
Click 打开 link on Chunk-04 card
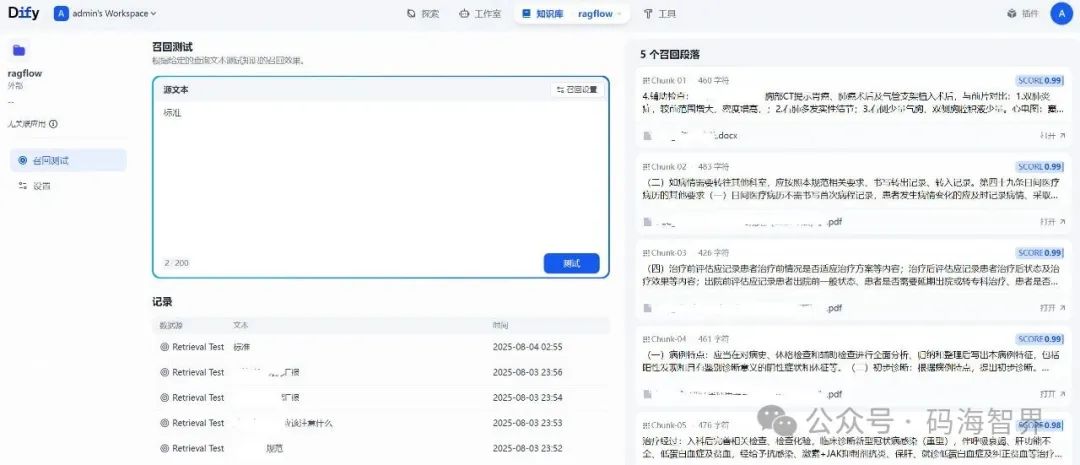(x=1052, y=394)
